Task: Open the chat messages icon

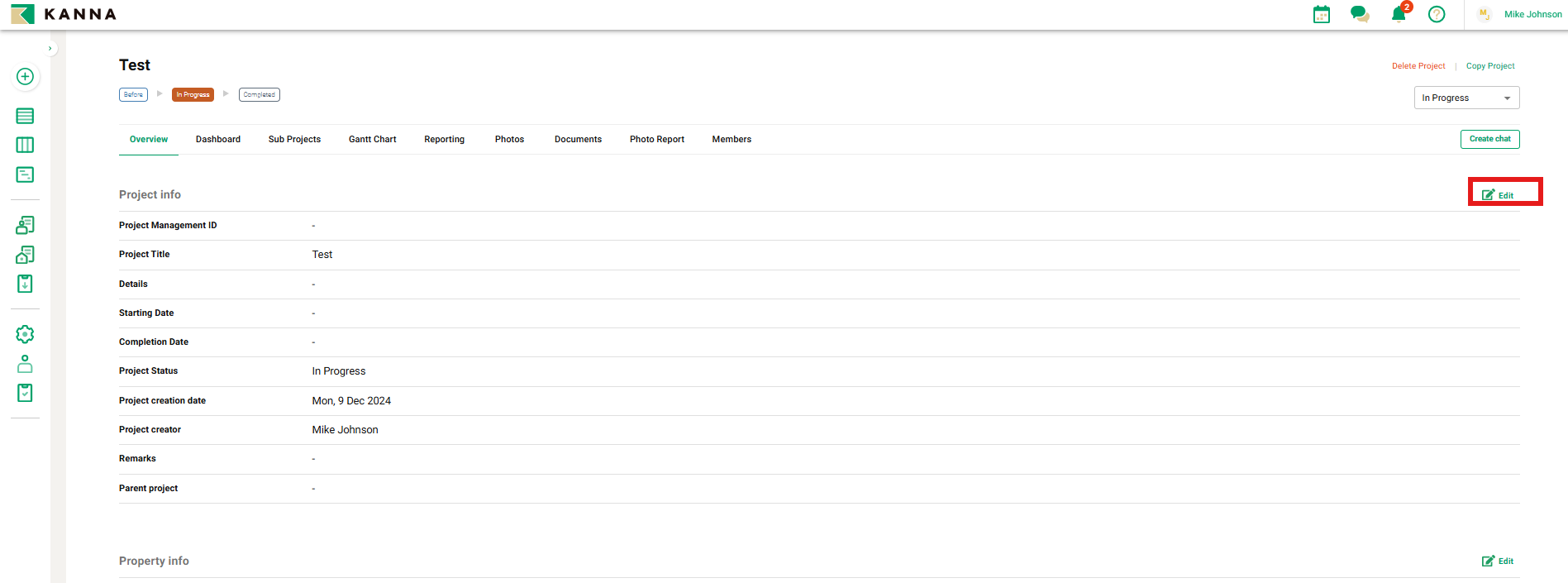Action: pos(1359,14)
